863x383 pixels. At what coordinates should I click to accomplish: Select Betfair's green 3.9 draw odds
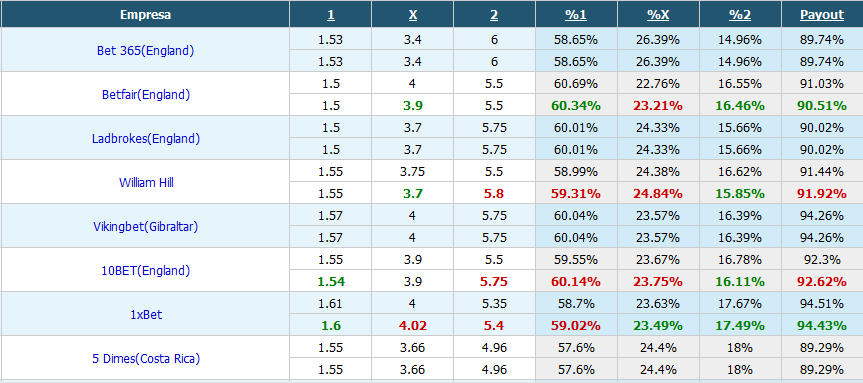click(413, 106)
